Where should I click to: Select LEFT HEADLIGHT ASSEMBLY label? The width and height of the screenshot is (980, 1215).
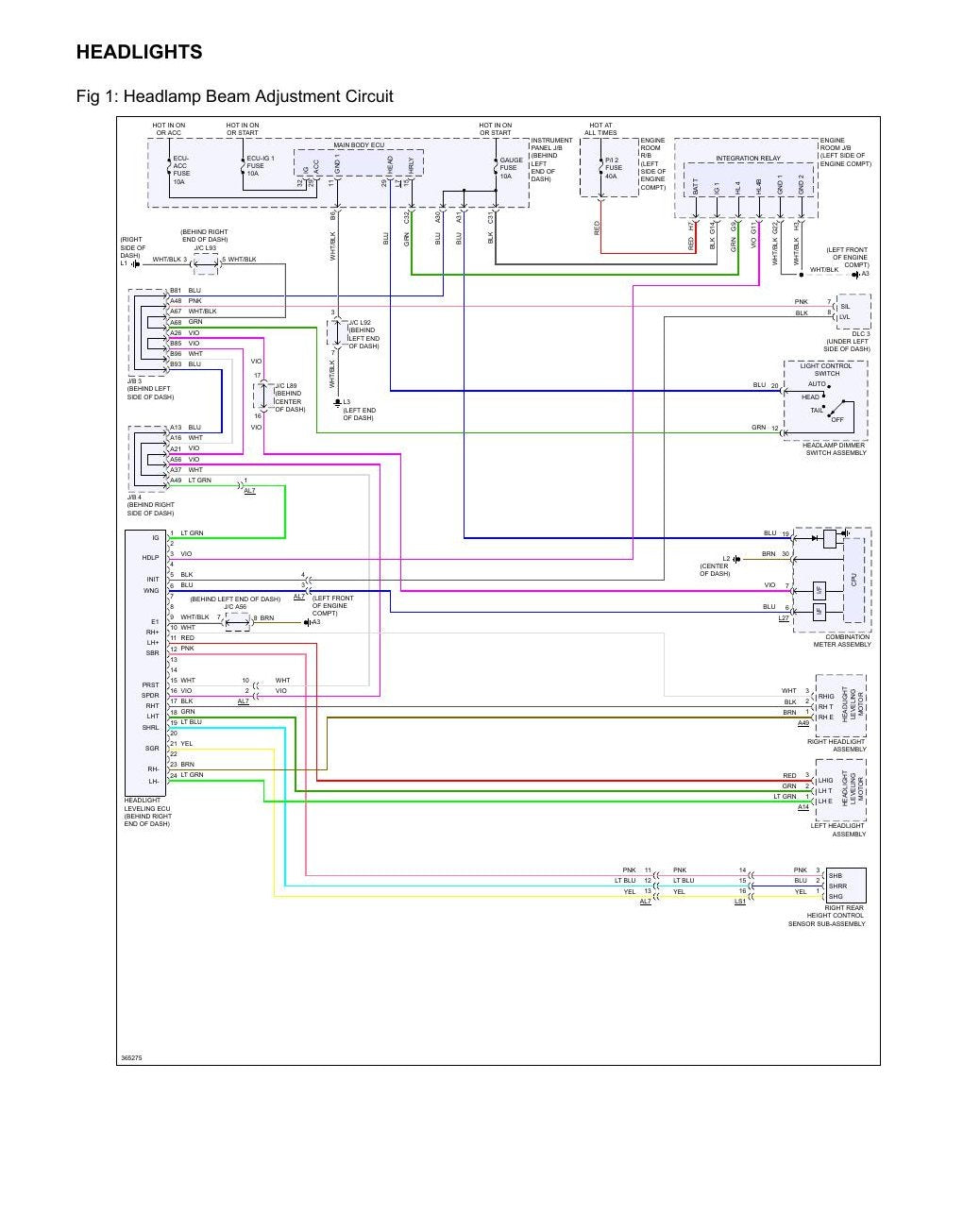click(838, 830)
